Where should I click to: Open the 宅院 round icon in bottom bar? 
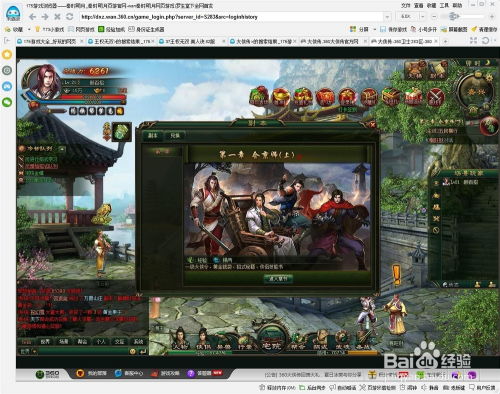[272, 337]
